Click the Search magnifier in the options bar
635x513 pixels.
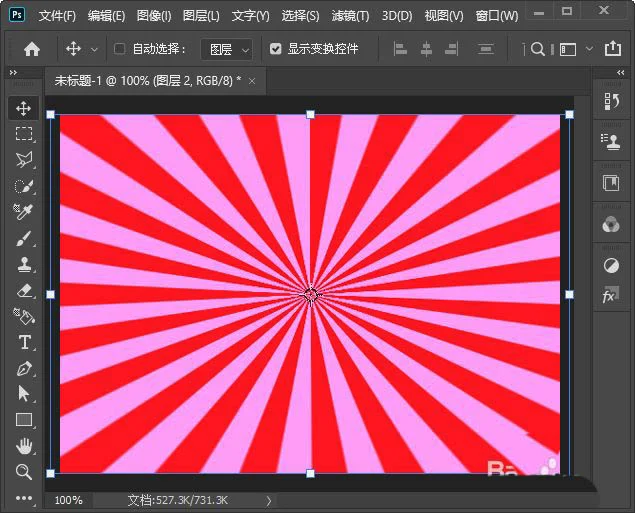pyautogui.click(x=537, y=49)
